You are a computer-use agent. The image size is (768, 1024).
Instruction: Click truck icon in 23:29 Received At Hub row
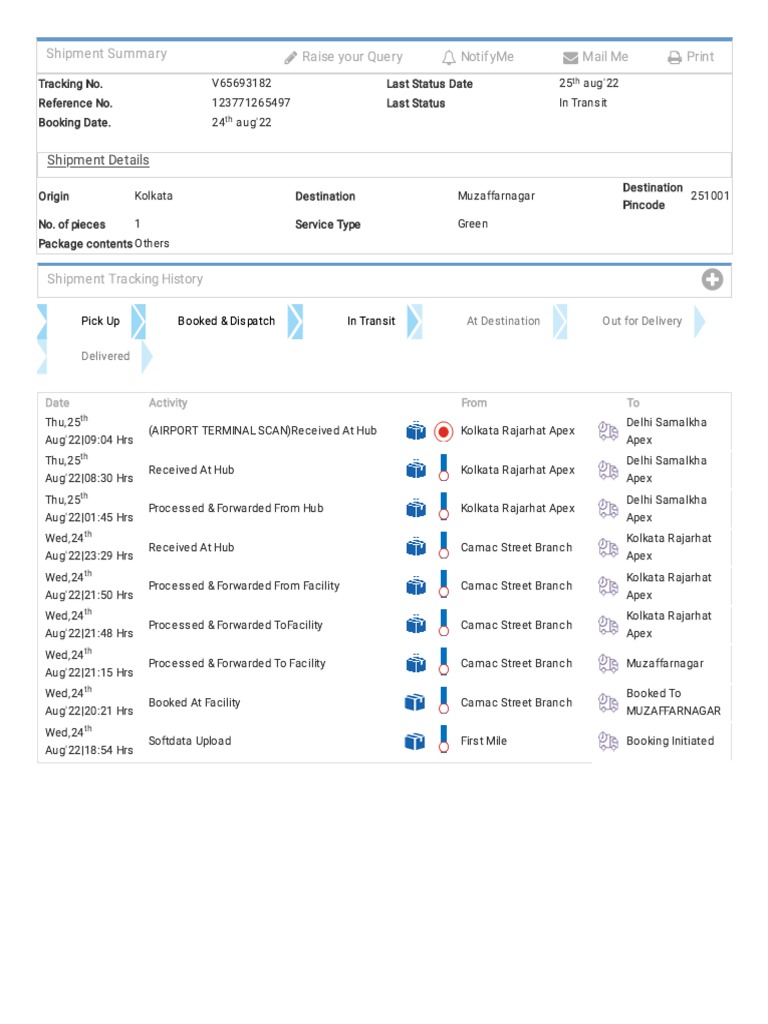pos(608,547)
